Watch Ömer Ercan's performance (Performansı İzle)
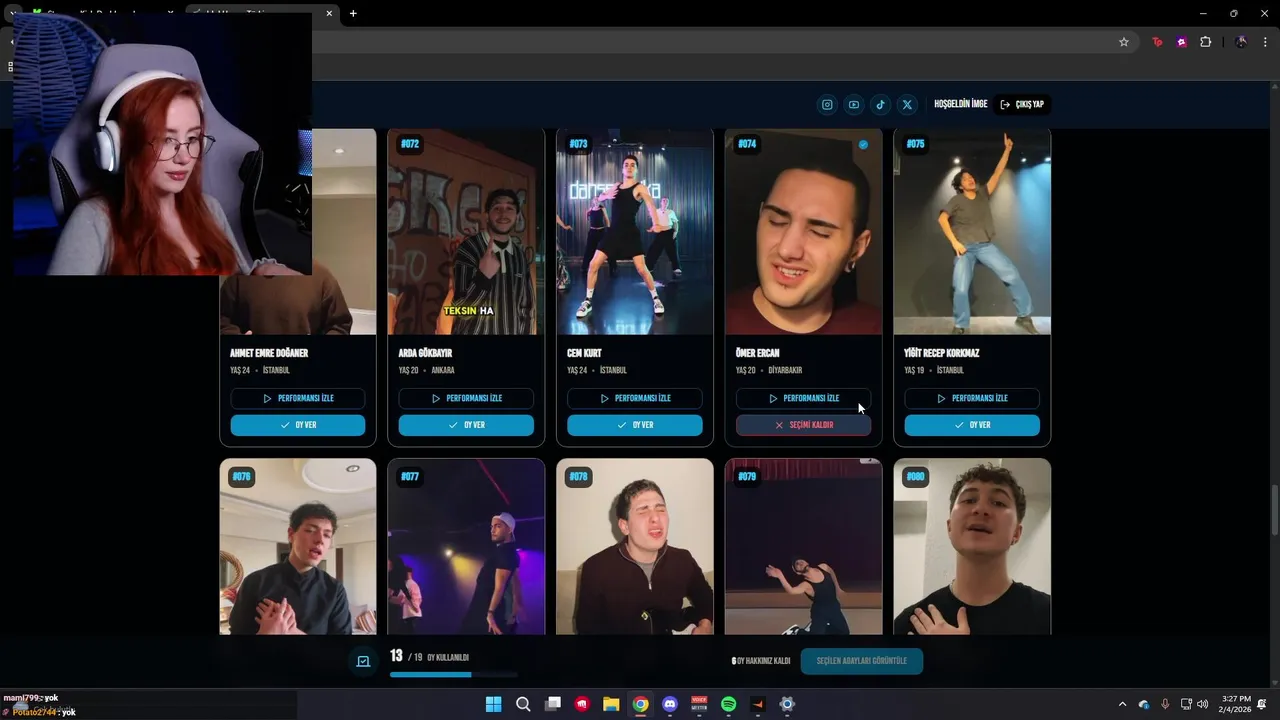This screenshot has width=1280, height=720. tap(803, 398)
